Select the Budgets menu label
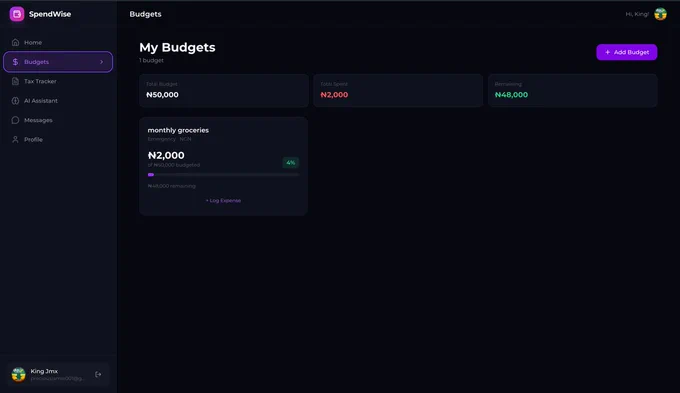Viewport: 680px width, 393px height. 36,62
